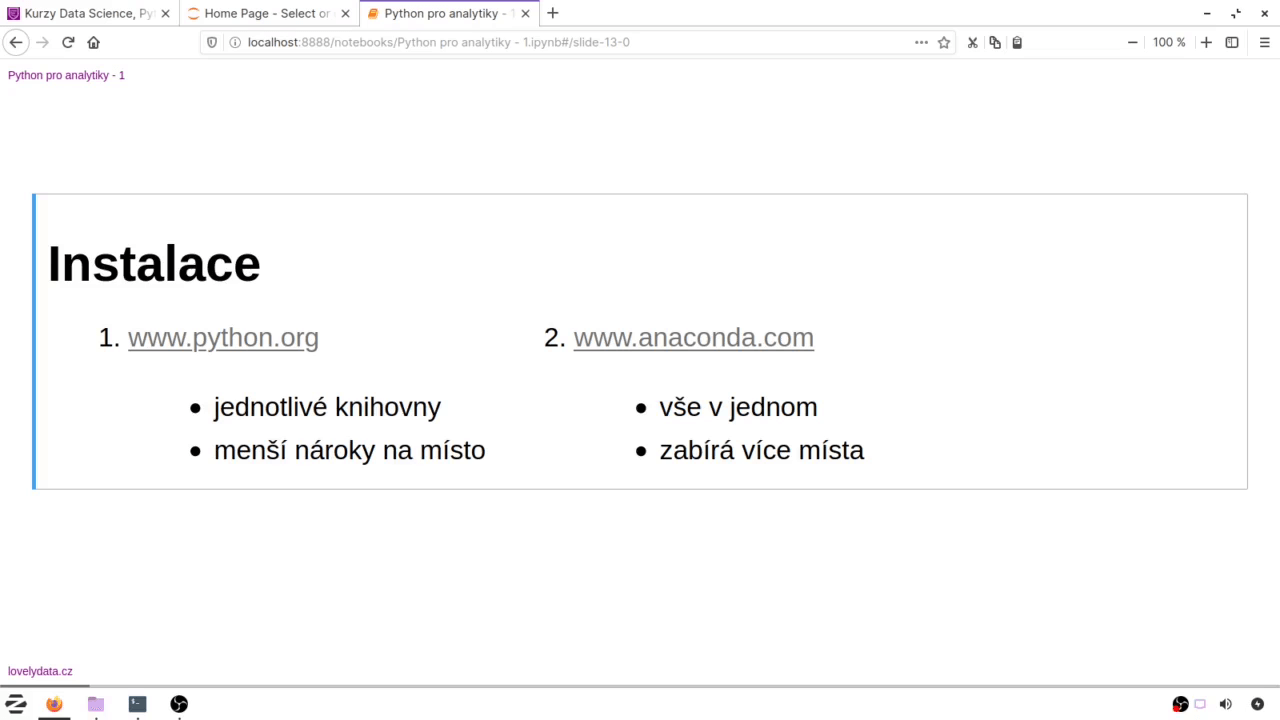Show site information icon in address bar

coord(234,42)
